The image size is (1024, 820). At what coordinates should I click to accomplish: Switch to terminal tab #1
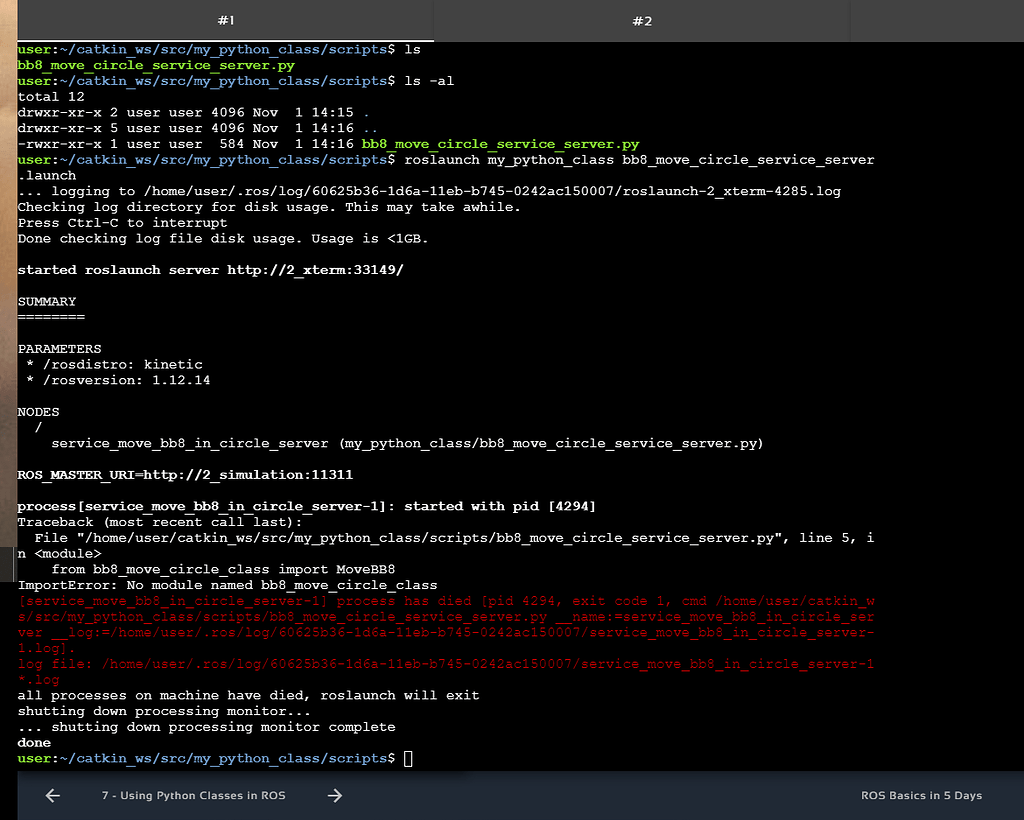click(226, 20)
